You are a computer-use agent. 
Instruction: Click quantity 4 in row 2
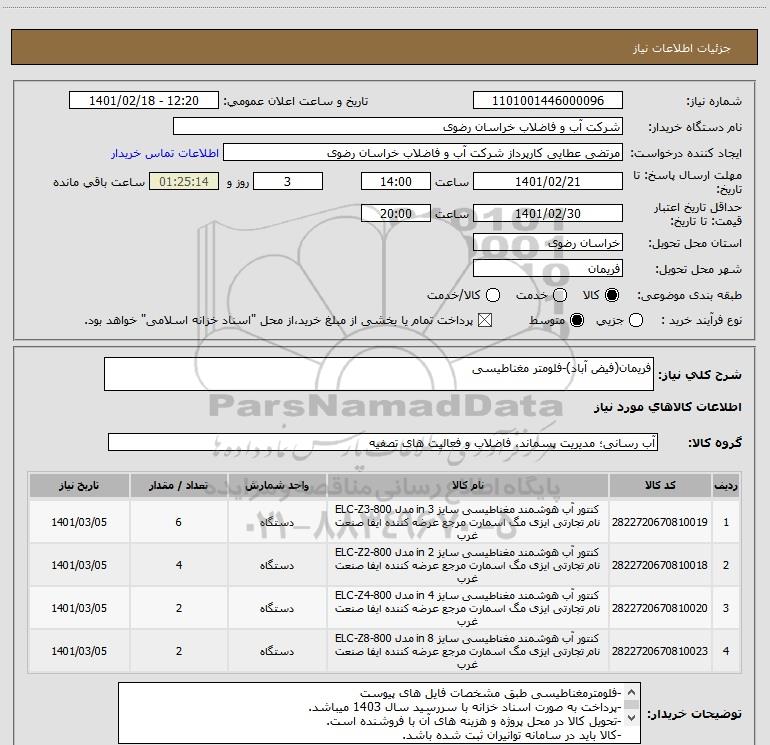pyautogui.click(x=179, y=565)
